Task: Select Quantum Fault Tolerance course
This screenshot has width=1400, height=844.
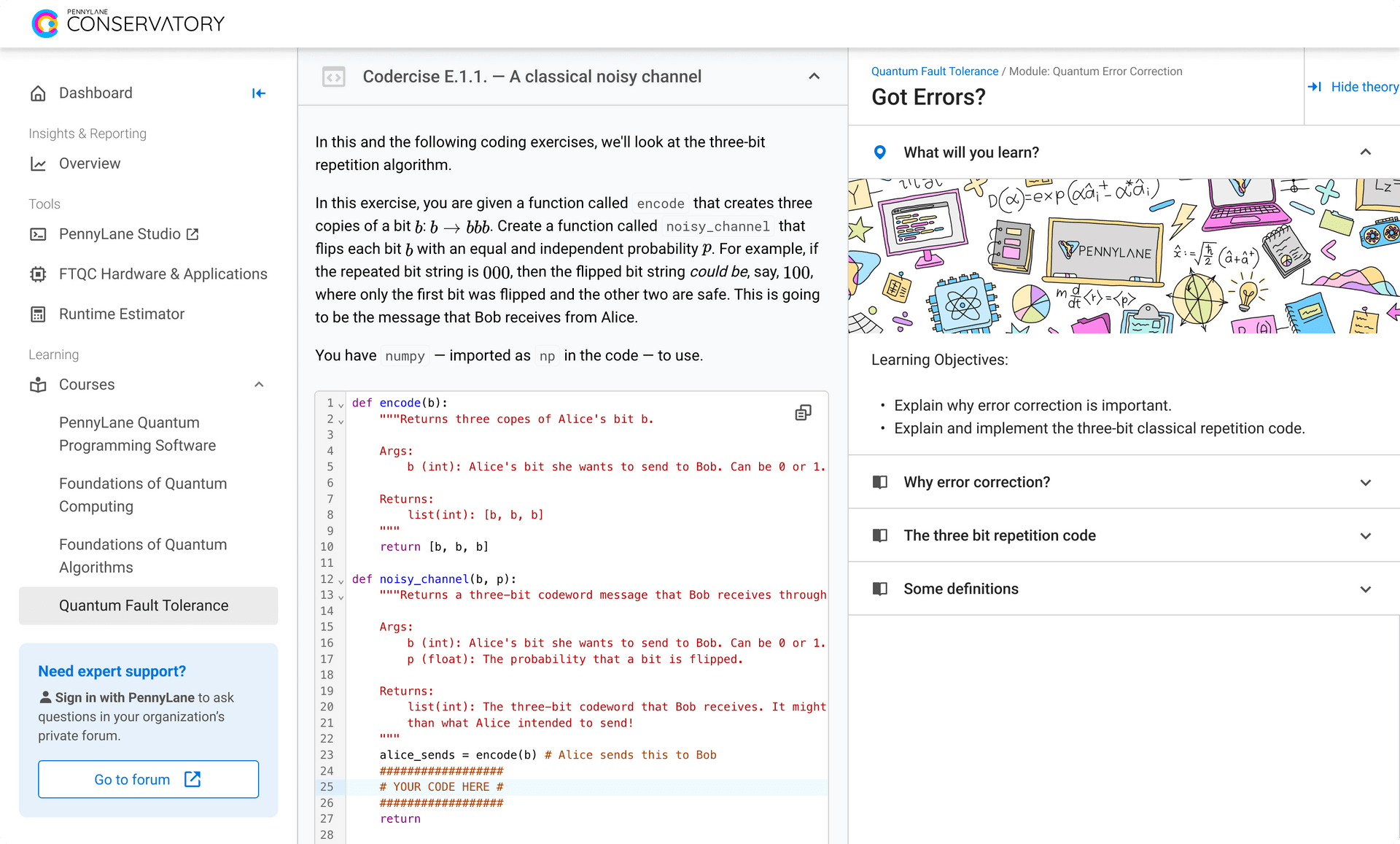Action: [x=149, y=605]
